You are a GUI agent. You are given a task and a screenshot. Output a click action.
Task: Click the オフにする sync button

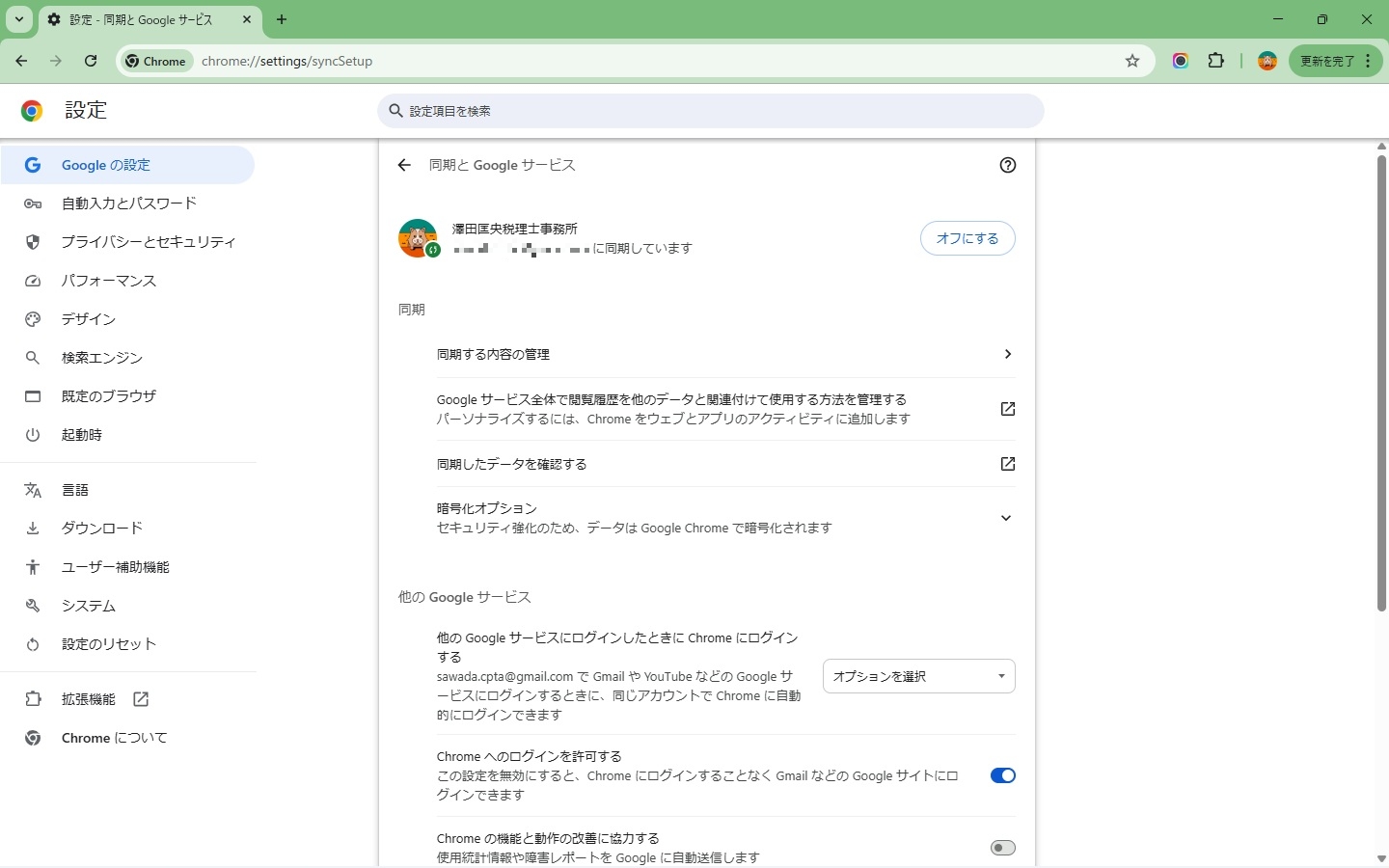click(x=967, y=238)
